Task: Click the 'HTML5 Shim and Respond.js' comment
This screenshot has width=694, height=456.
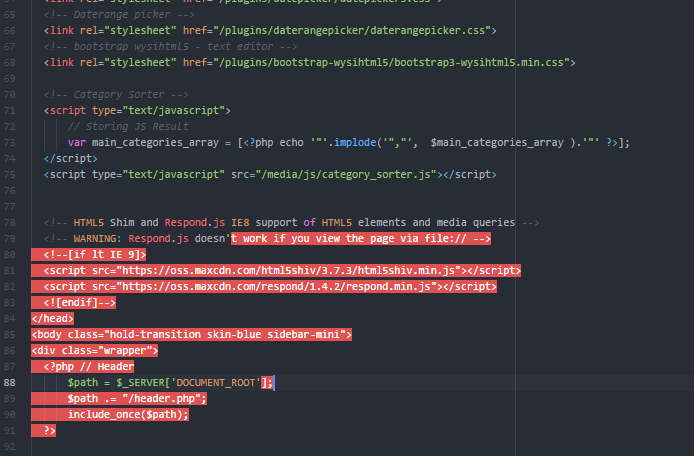Action: pos(291,222)
